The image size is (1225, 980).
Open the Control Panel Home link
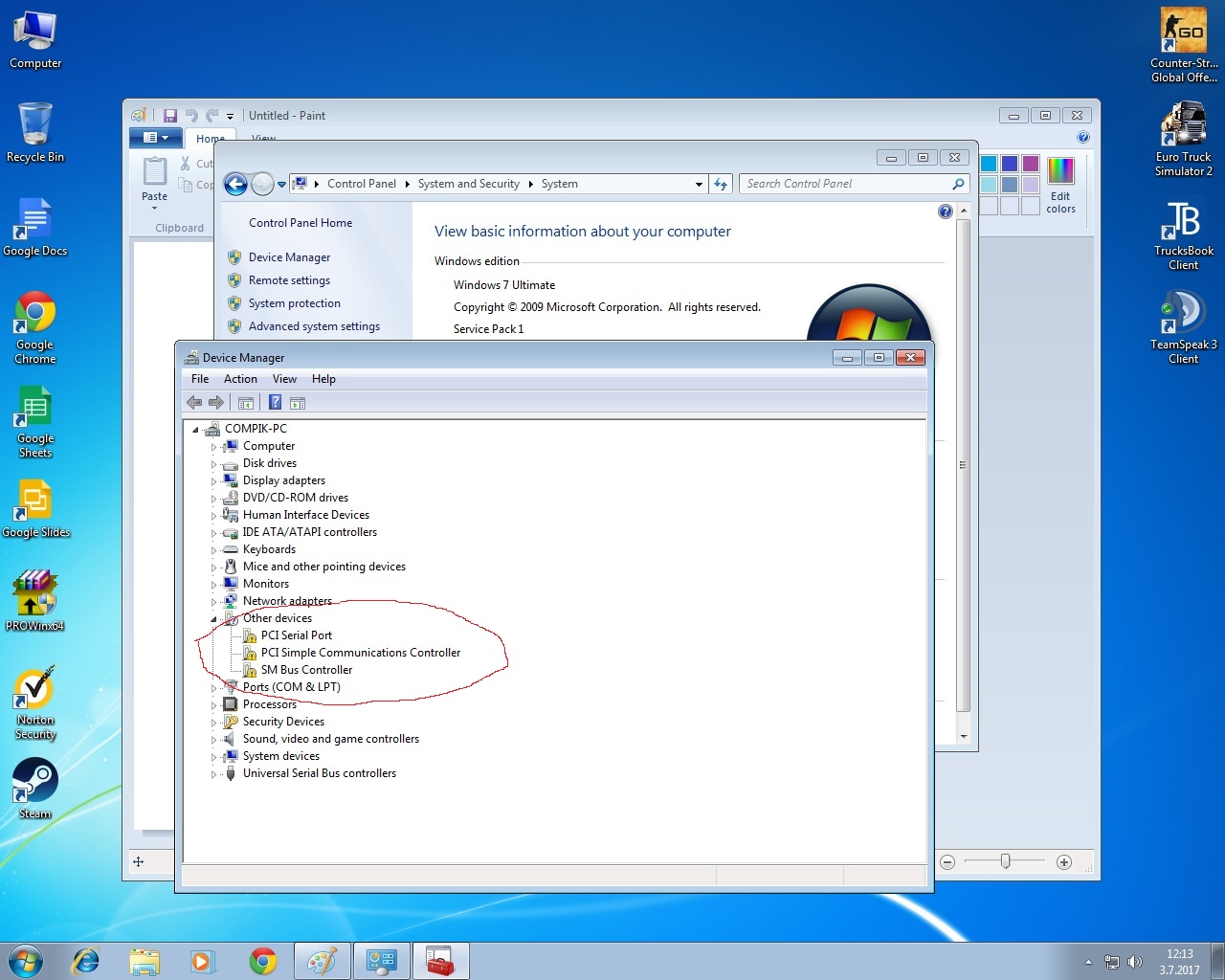(301, 223)
